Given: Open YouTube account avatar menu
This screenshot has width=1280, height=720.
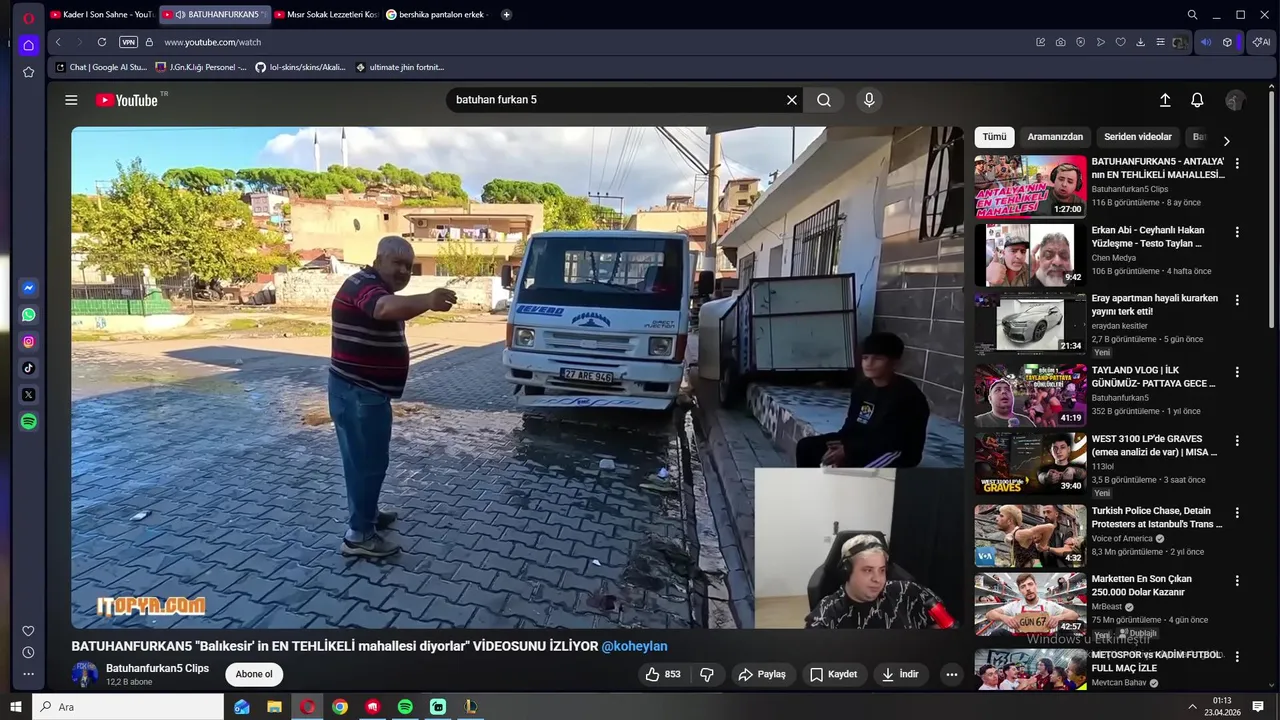Looking at the screenshot, I should point(1236,100).
